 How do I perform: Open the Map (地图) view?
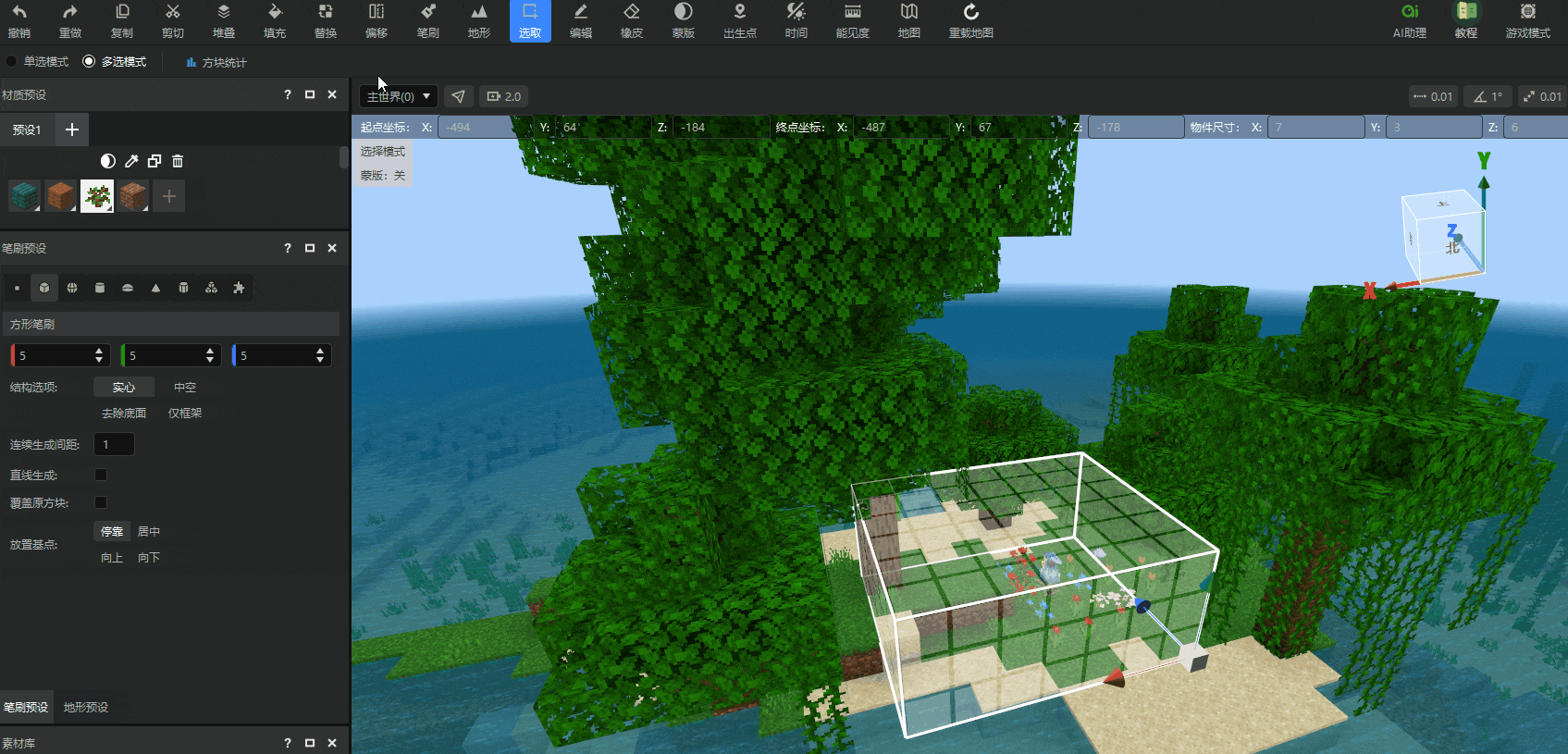click(x=909, y=20)
